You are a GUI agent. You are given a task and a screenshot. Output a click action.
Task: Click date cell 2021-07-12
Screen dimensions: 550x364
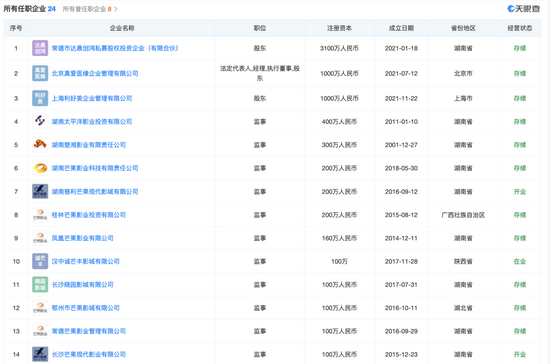click(x=401, y=73)
